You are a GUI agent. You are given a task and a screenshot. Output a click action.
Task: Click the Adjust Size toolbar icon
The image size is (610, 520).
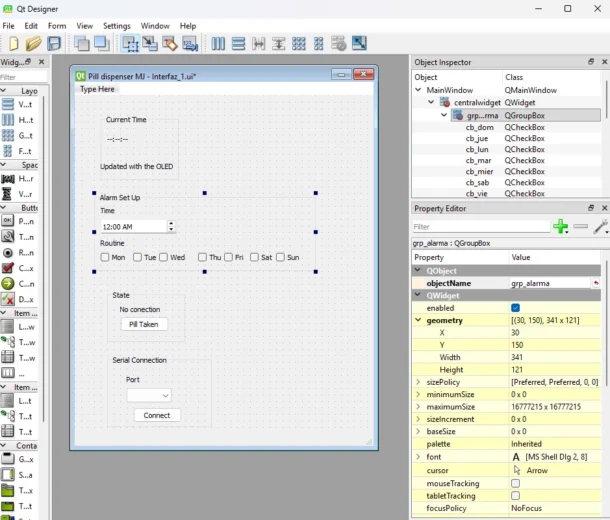click(359, 43)
